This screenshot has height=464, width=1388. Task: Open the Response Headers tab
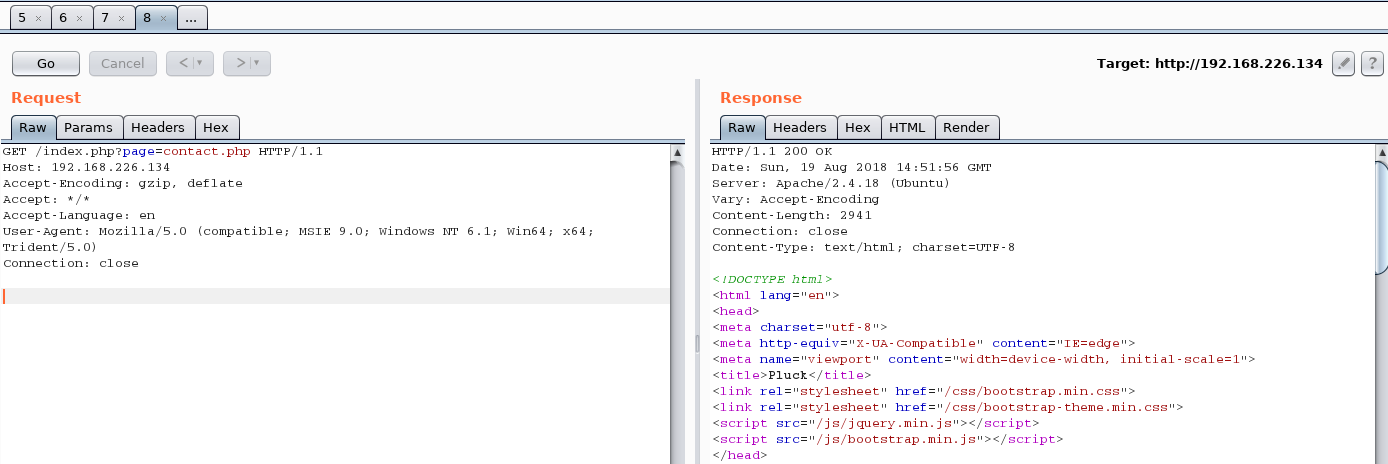pyautogui.click(x=800, y=127)
